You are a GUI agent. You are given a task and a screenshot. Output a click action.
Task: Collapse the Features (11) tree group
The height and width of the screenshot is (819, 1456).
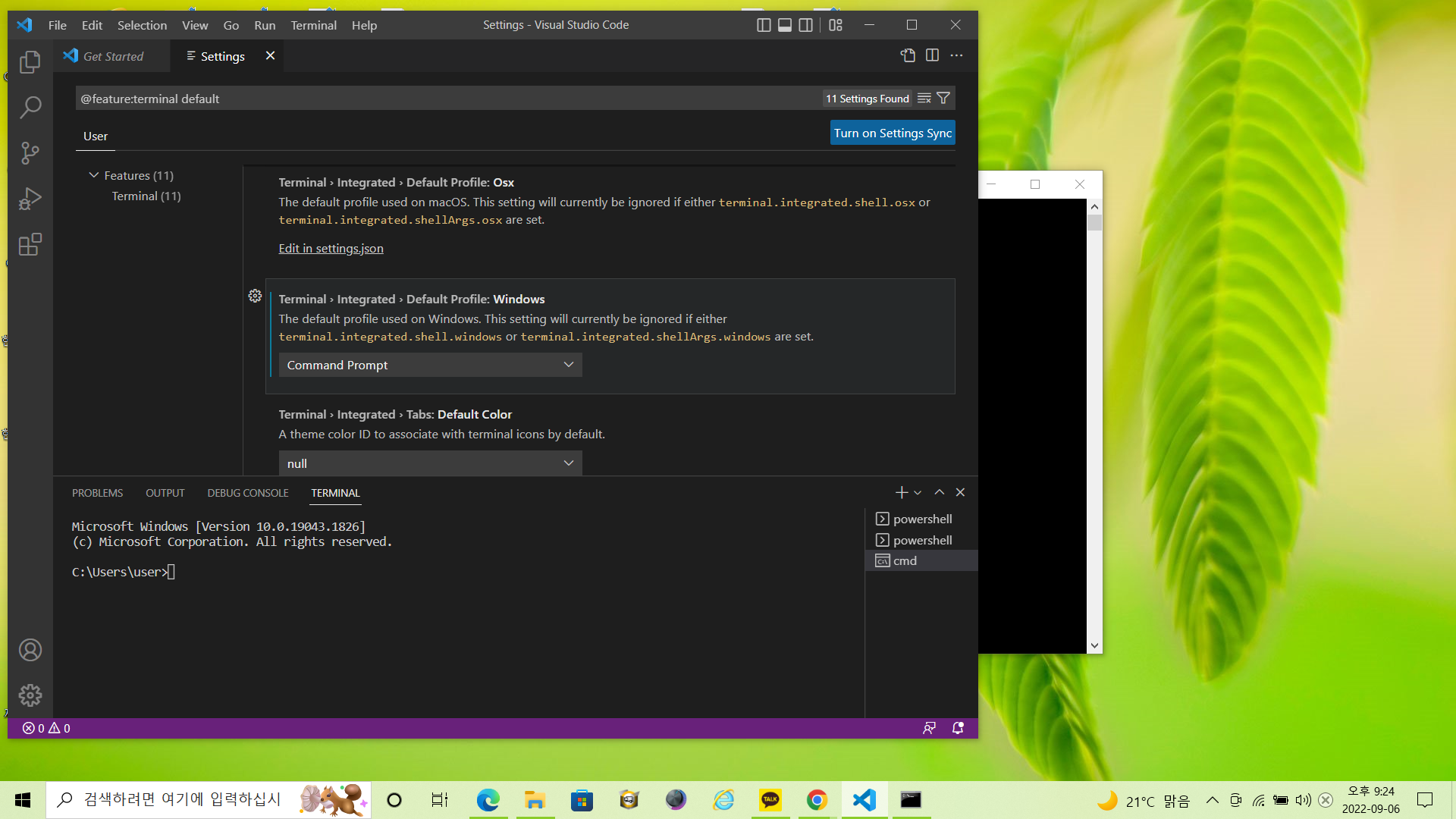pos(94,175)
